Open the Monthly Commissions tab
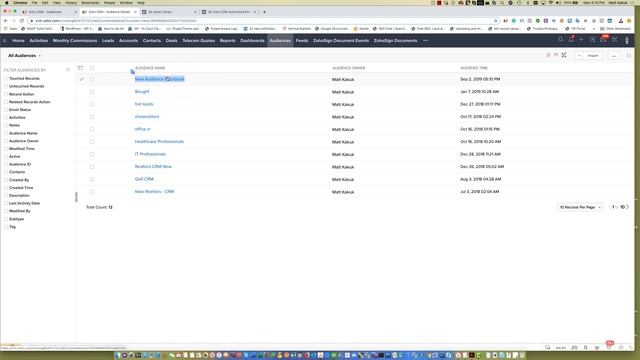The width and height of the screenshot is (640, 360). pos(75,40)
